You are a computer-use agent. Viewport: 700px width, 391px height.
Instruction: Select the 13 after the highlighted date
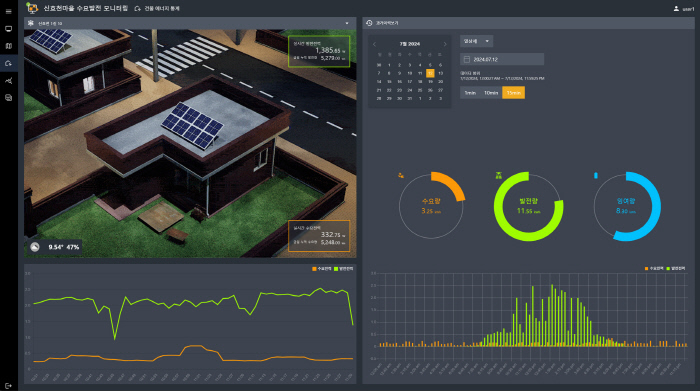point(441,73)
